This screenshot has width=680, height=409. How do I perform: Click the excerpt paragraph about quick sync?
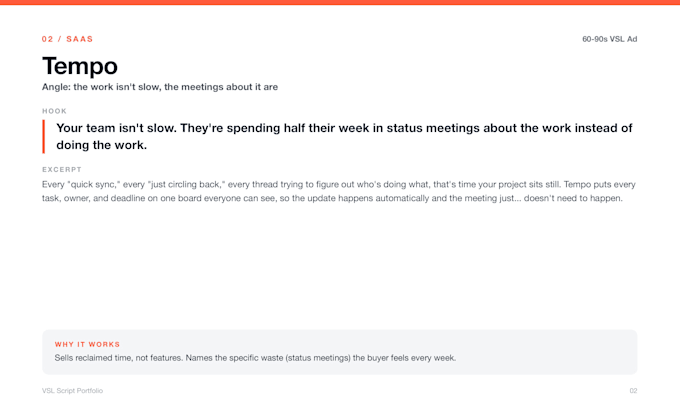coord(339,191)
